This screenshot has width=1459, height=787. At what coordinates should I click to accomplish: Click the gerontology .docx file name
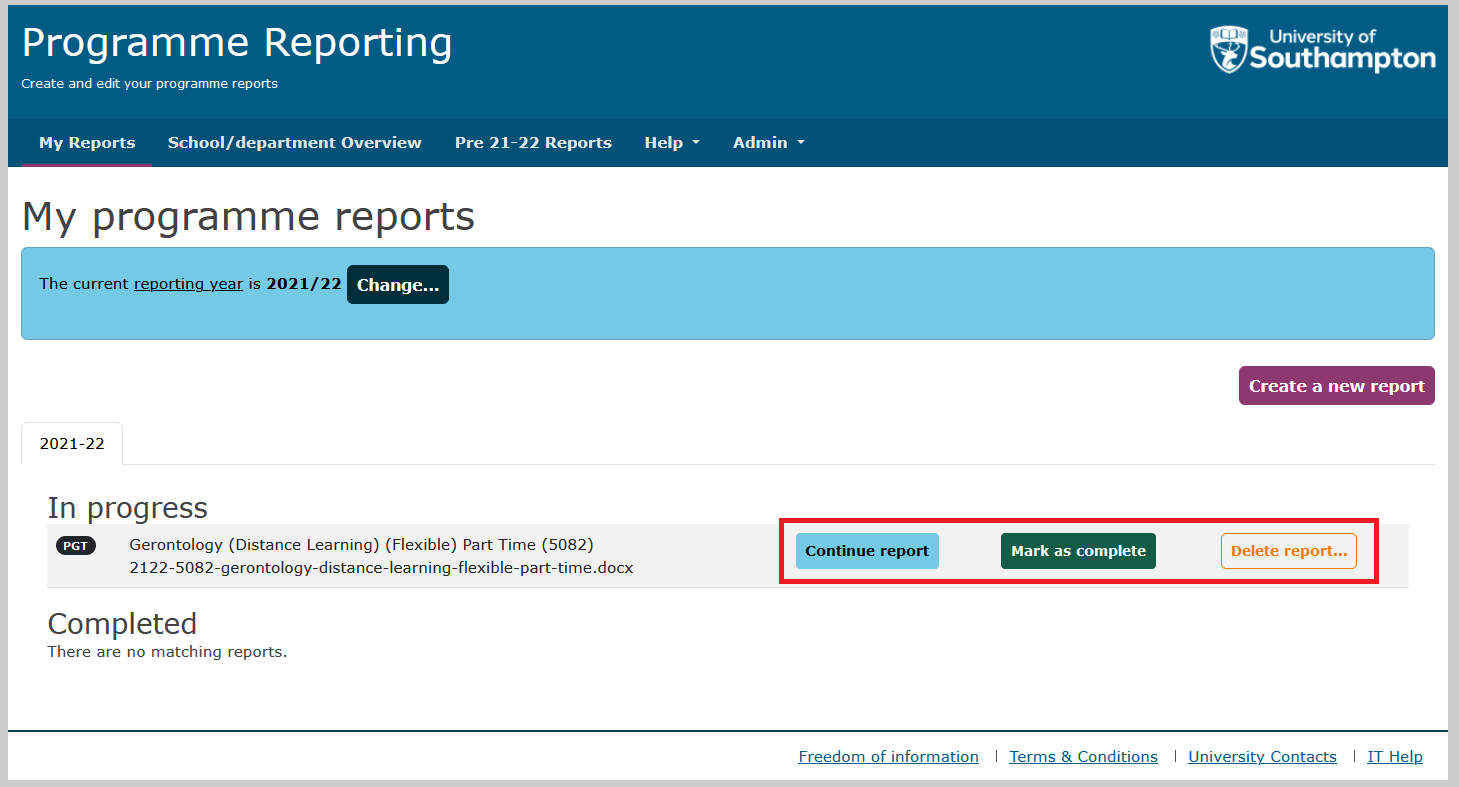(x=381, y=568)
